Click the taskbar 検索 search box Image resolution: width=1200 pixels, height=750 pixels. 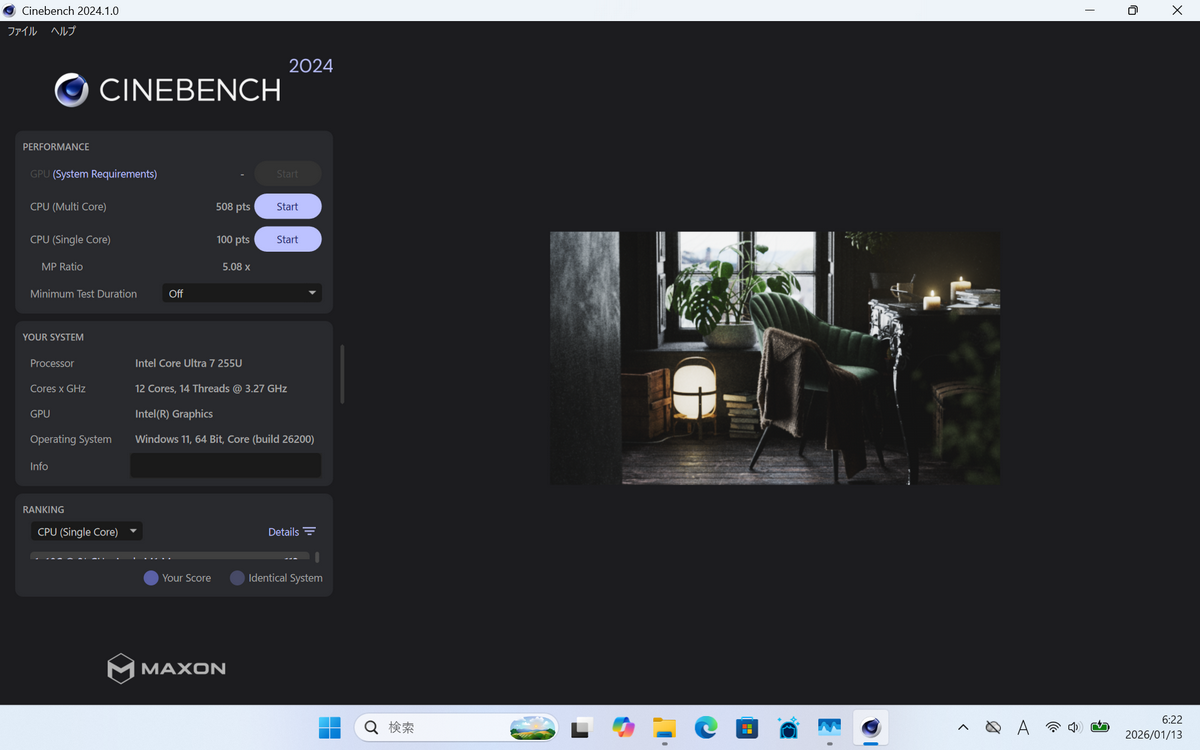click(456, 728)
